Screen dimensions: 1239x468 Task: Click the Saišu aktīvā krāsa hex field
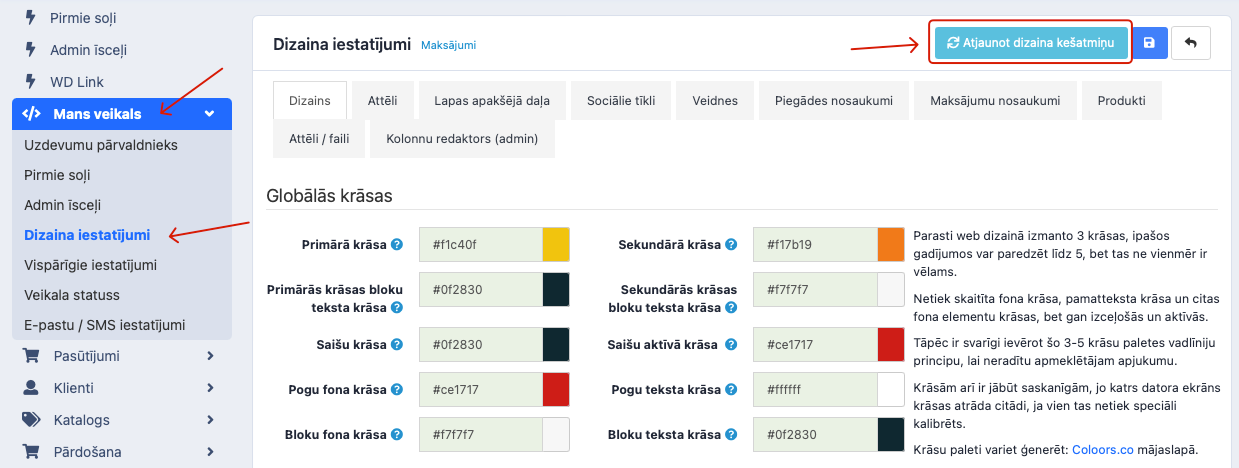[x=814, y=345]
